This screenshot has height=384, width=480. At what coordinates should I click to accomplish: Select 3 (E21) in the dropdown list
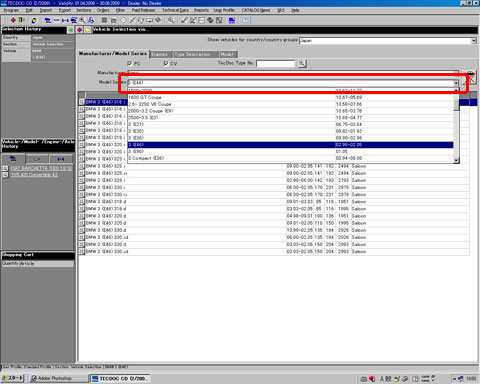pyautogui.click(x=291, y=124)
